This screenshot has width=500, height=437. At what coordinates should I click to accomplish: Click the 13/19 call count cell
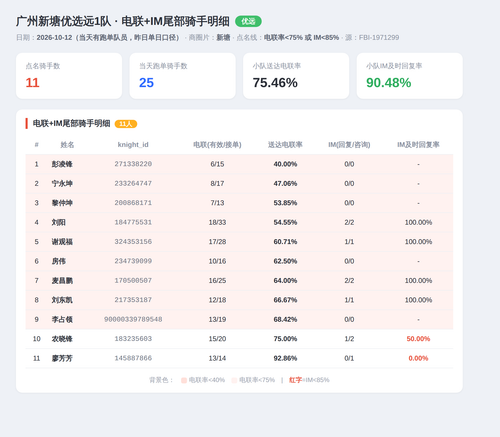(217, 319)
